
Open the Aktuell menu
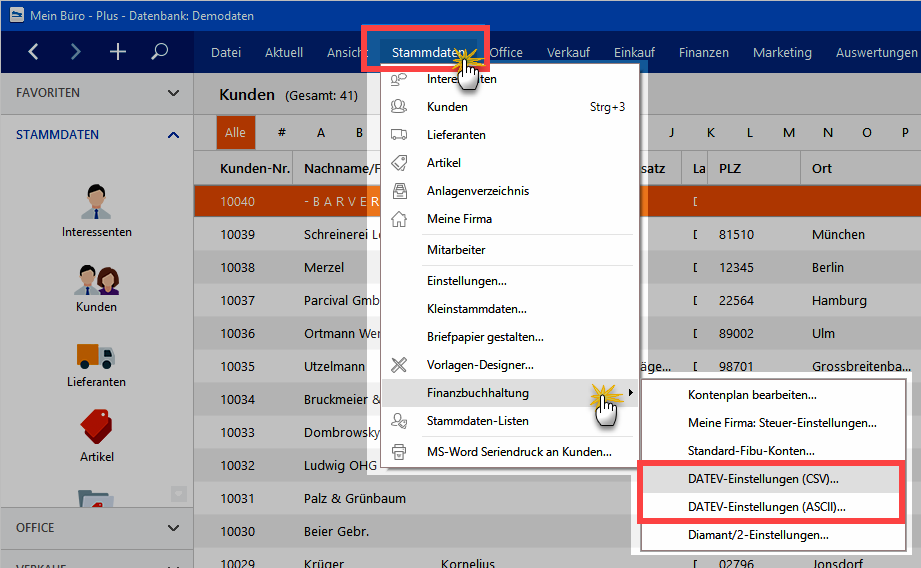click(x=284, y=52)
